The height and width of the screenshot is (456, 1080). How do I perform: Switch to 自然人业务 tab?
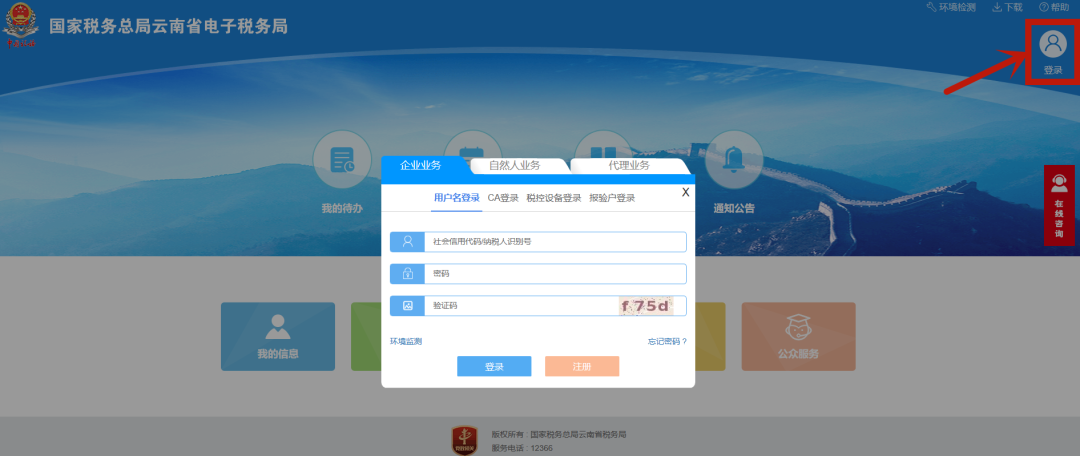(x=515, y=165)
